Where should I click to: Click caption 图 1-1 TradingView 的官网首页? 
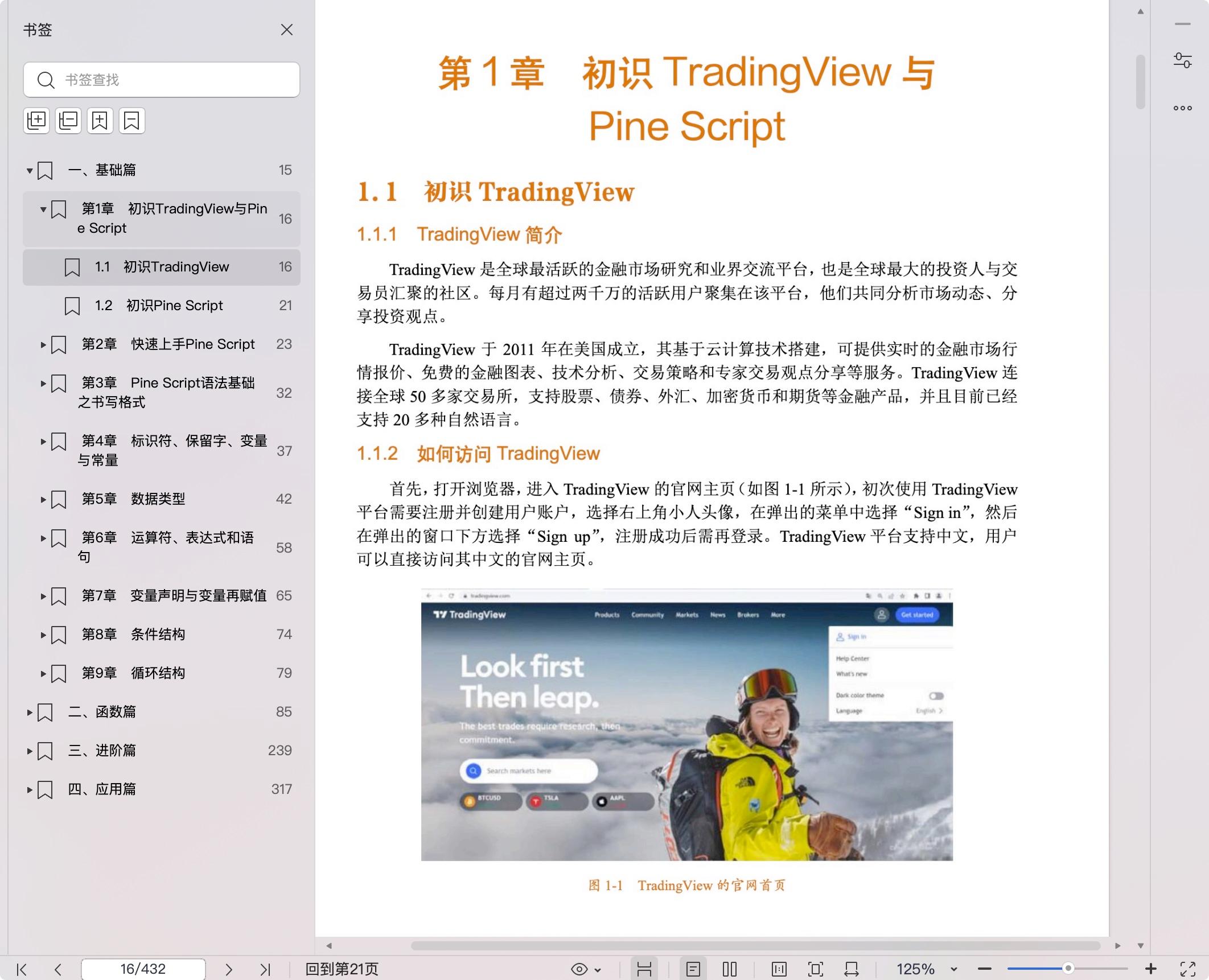pos(686,886)
